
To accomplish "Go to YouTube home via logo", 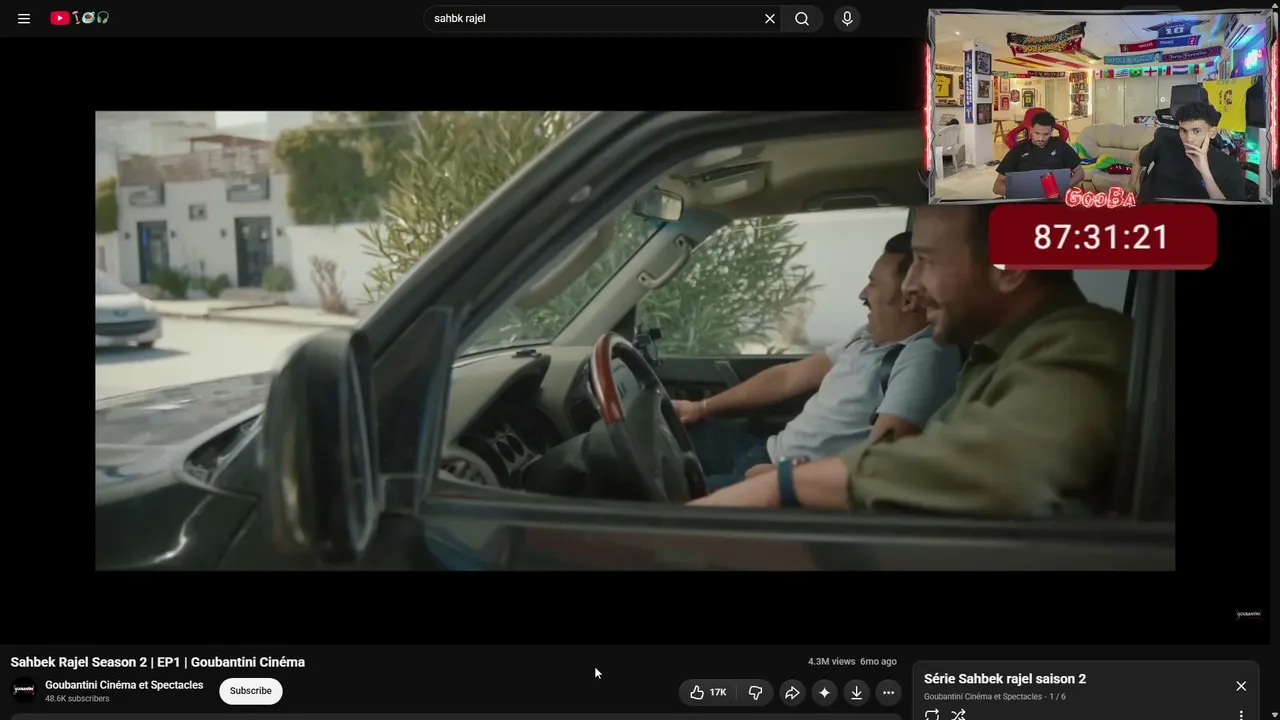I will coord(80,18).
